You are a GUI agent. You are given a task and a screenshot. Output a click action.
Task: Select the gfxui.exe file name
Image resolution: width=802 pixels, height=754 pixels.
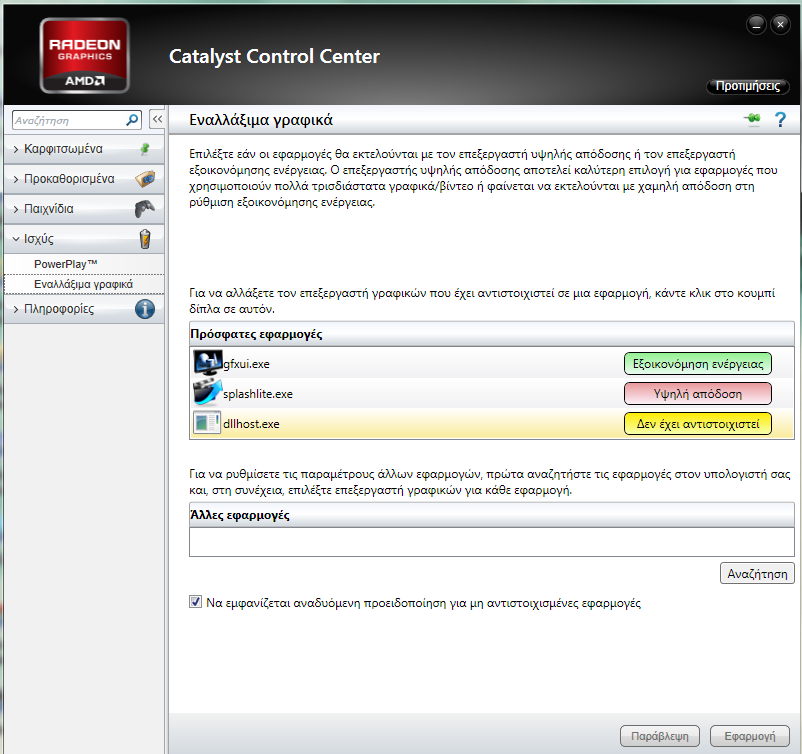click(246, 364)
